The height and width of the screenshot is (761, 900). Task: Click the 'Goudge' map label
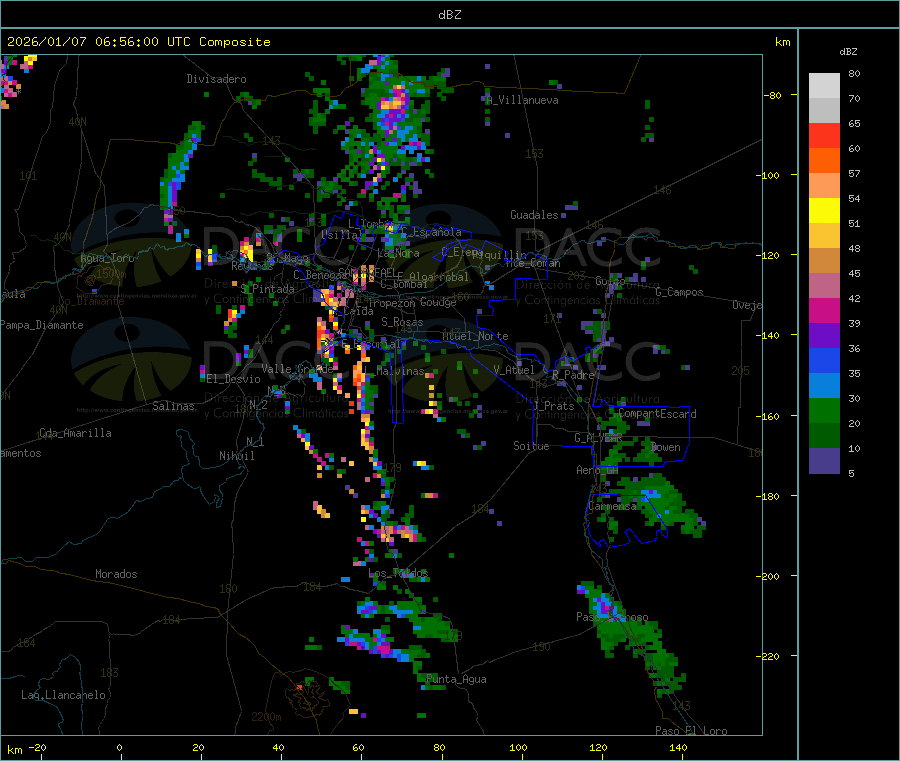[x=438, y=302]
